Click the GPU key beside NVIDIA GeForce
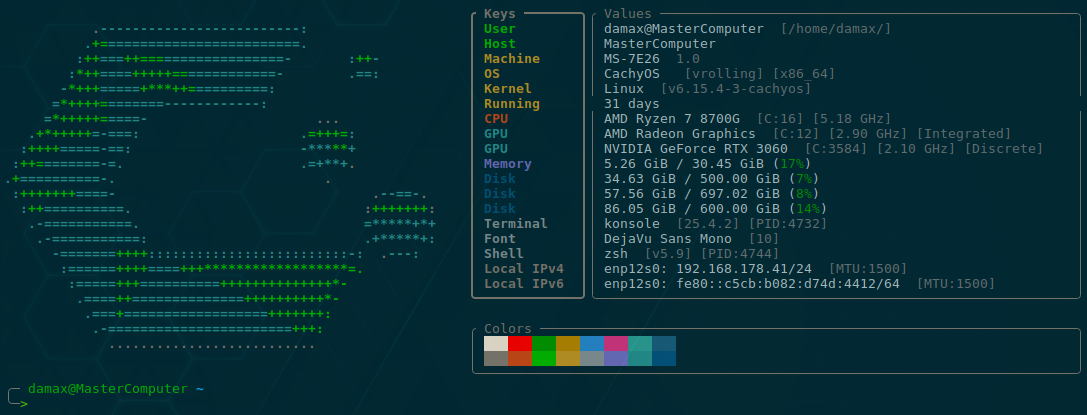The height and width of the screenshot is (415, 1087). [496, 149]
